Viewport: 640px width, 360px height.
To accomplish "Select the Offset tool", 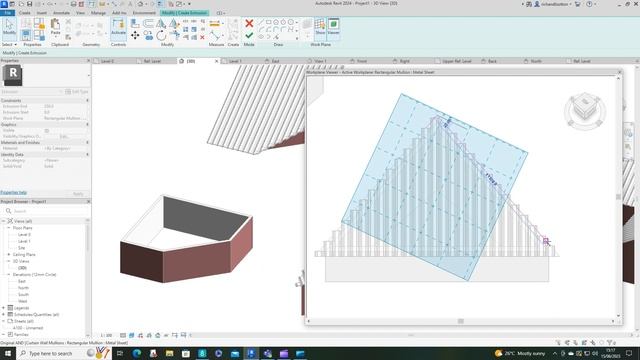I will (148, 24).
